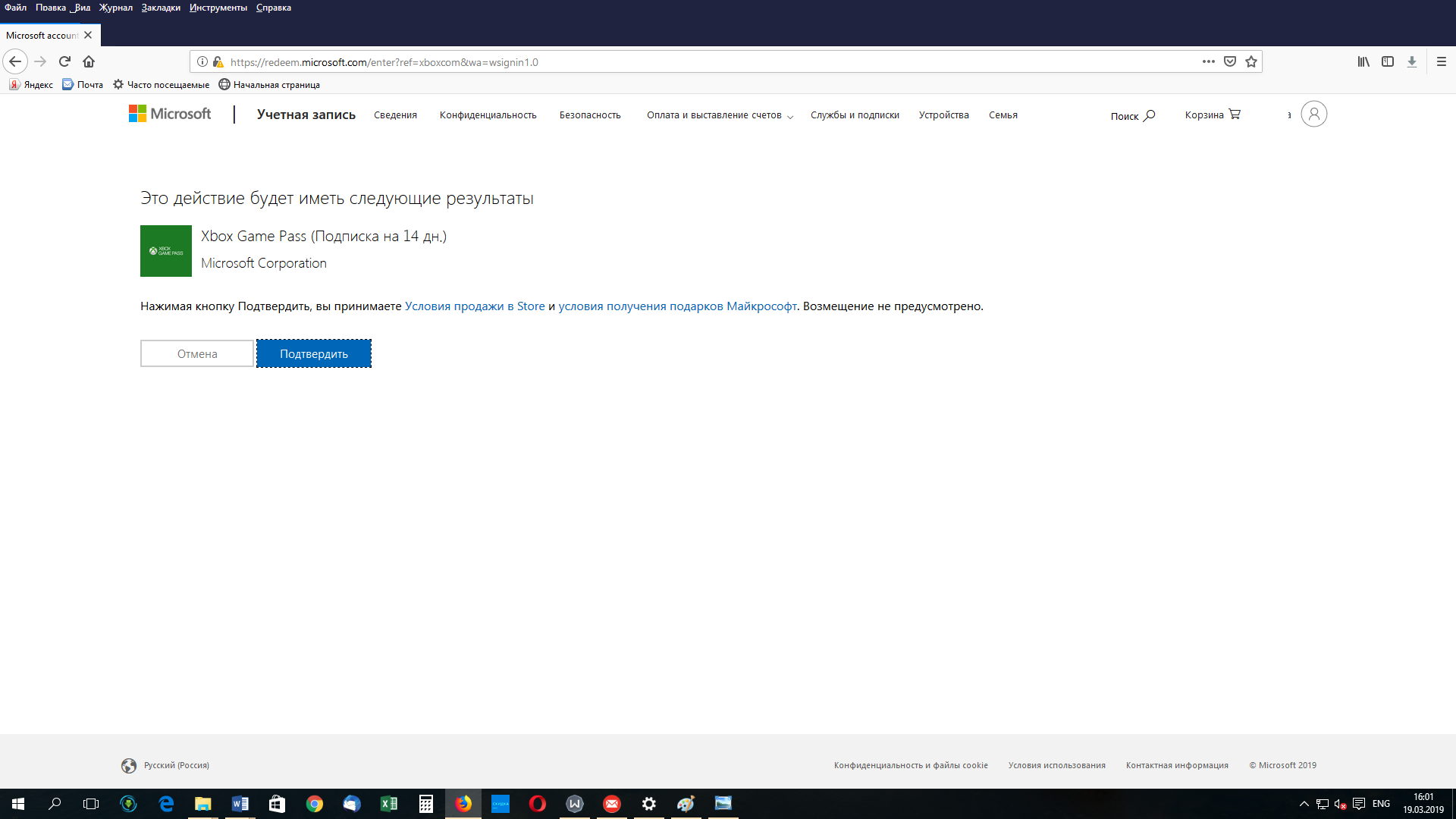Image resolution: width=1456 pixels, height=819 pixels.
Task: Open Opera browser from taskbar
Action: (538, 804)
